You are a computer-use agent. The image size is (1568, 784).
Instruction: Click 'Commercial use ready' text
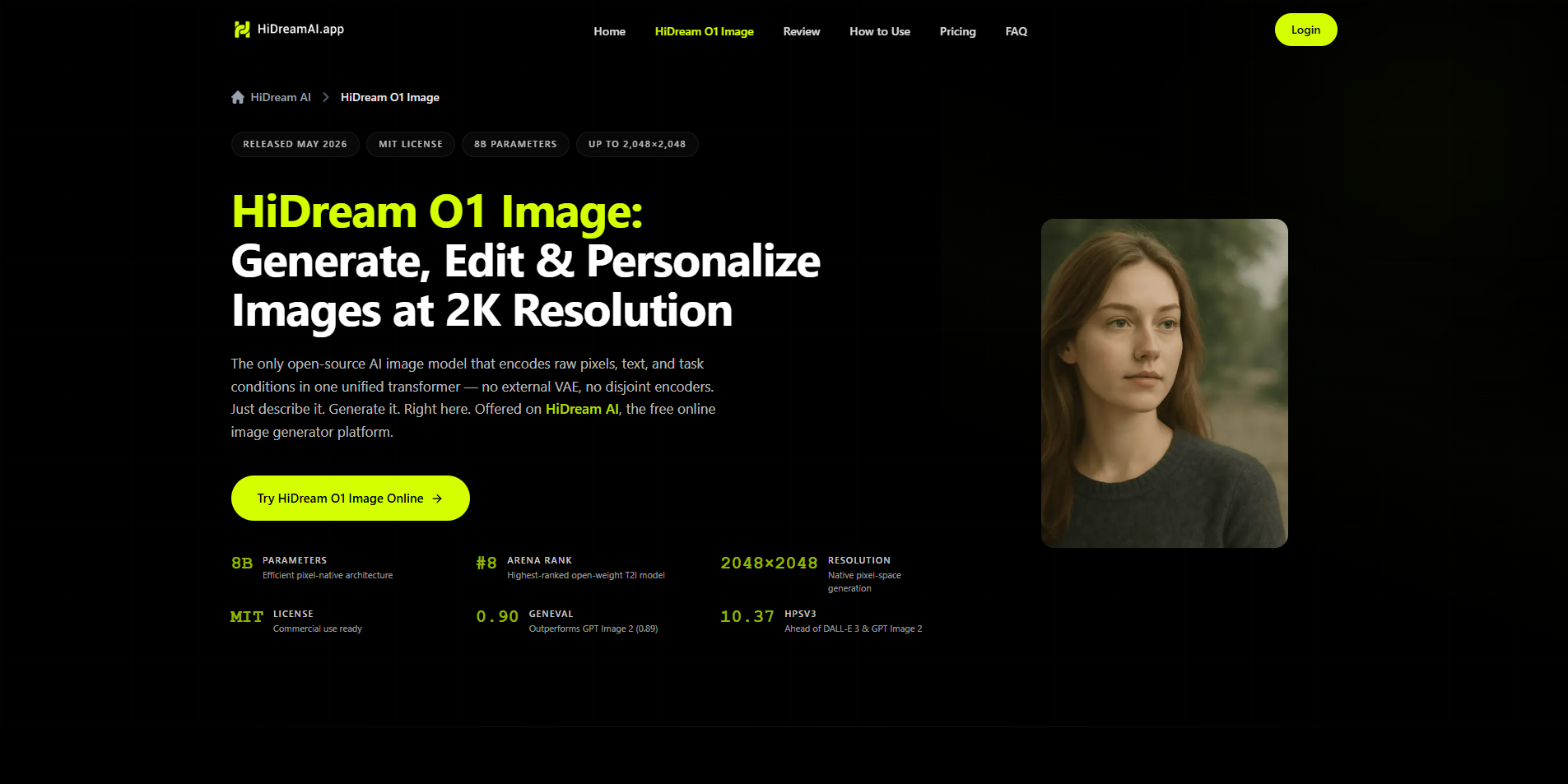pyautogui.click(x=318, y=629)
